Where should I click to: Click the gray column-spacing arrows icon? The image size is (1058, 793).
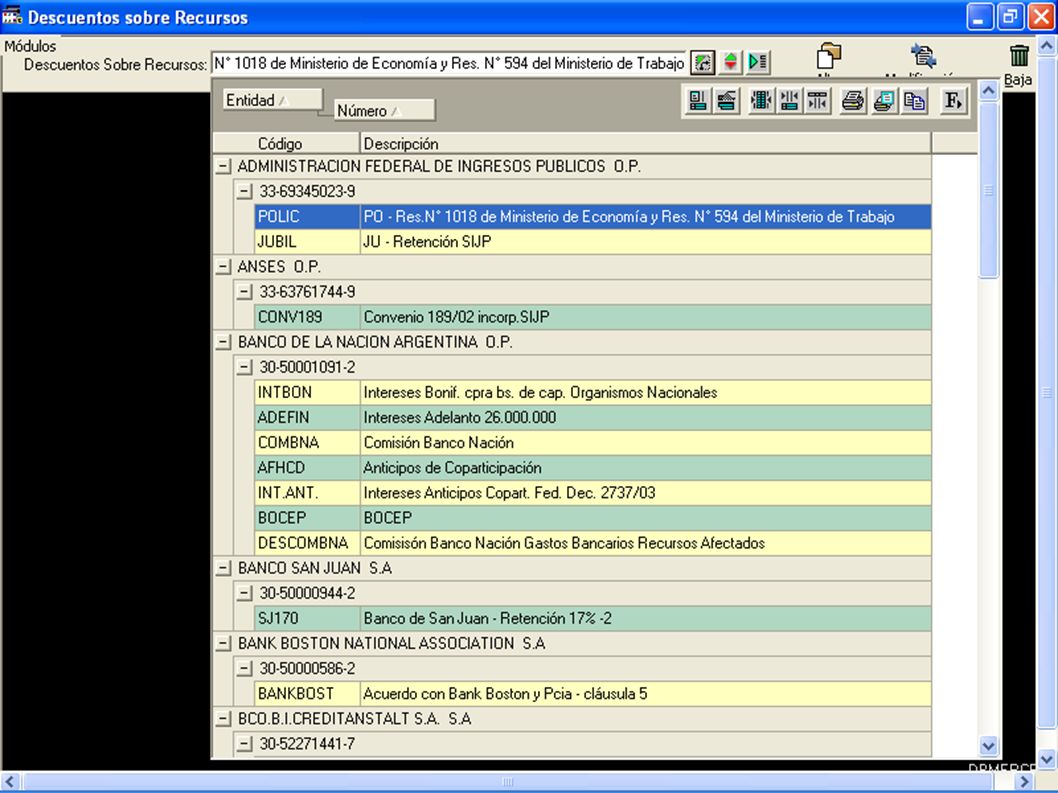coord(817,101)
